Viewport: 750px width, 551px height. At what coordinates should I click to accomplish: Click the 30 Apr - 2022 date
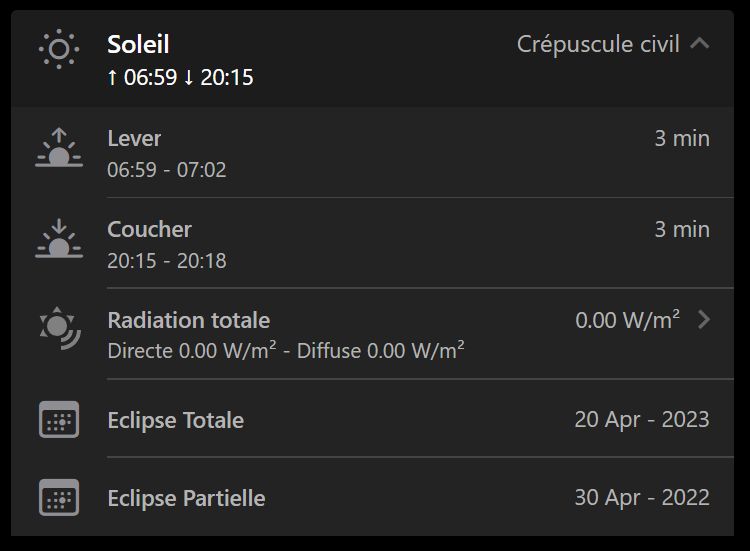642,498
